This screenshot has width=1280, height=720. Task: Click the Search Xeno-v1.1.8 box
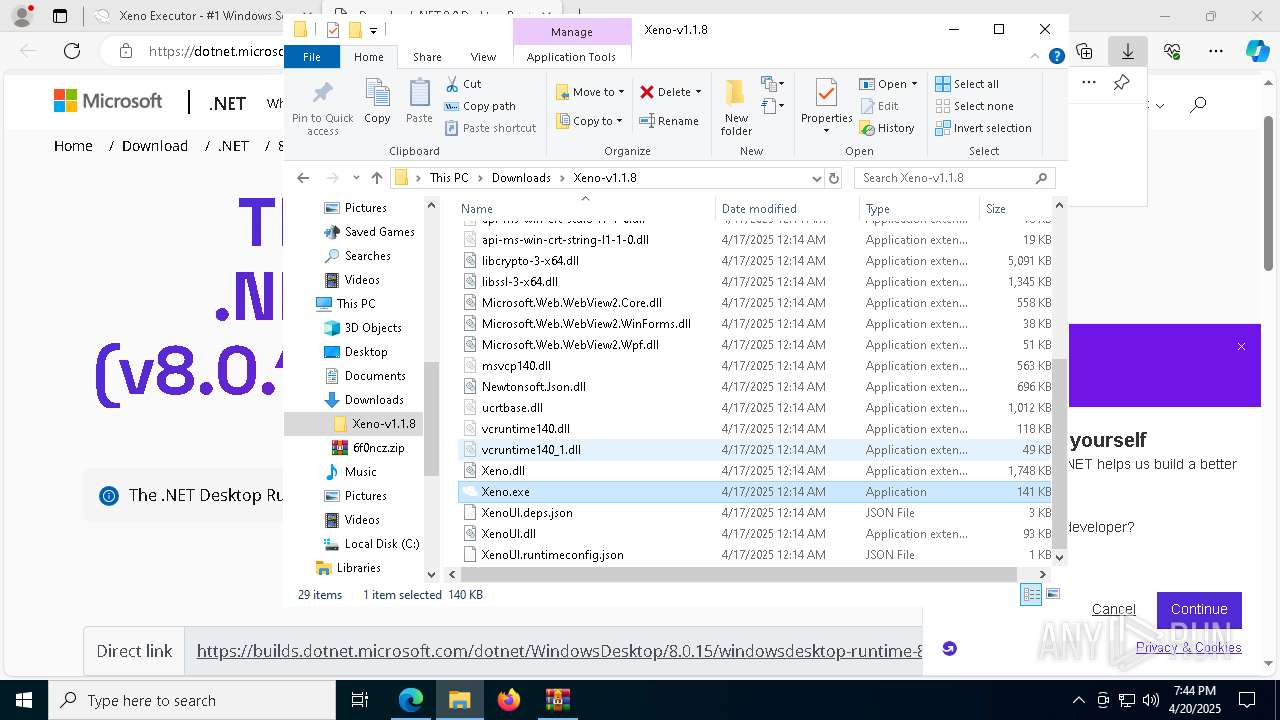point(955,178)
